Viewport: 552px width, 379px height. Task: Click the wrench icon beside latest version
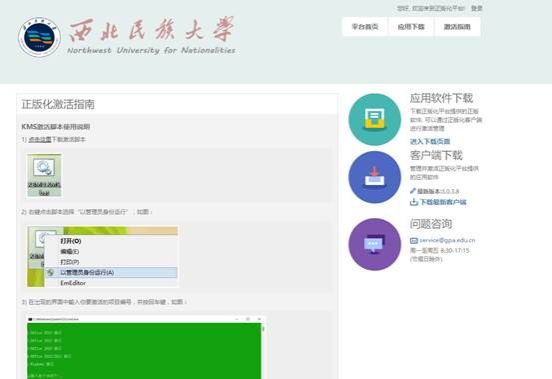[x=413, y=191]
